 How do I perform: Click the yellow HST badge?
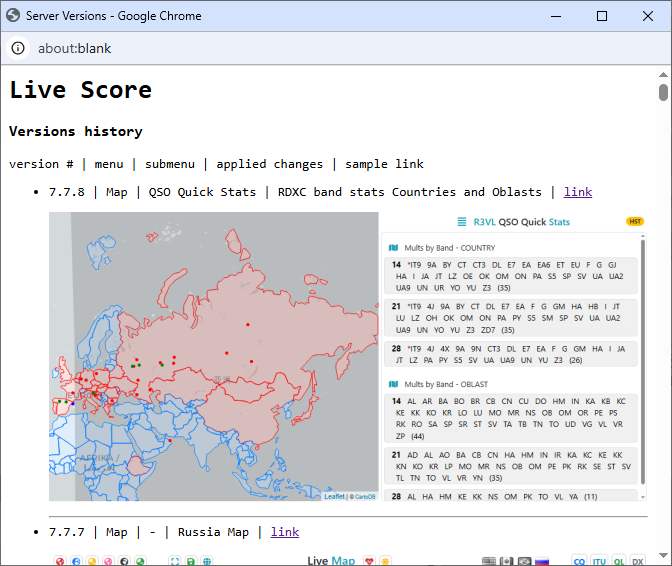[x=635, y=222]
